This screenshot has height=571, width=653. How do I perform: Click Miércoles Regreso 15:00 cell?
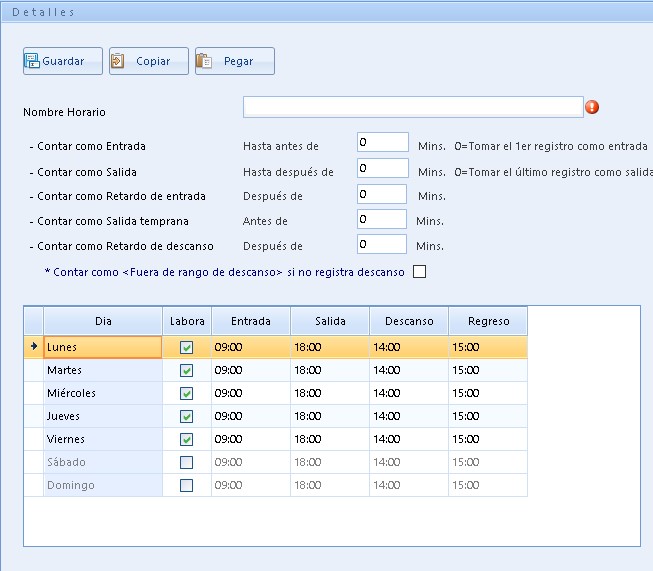tap(488, 393)
